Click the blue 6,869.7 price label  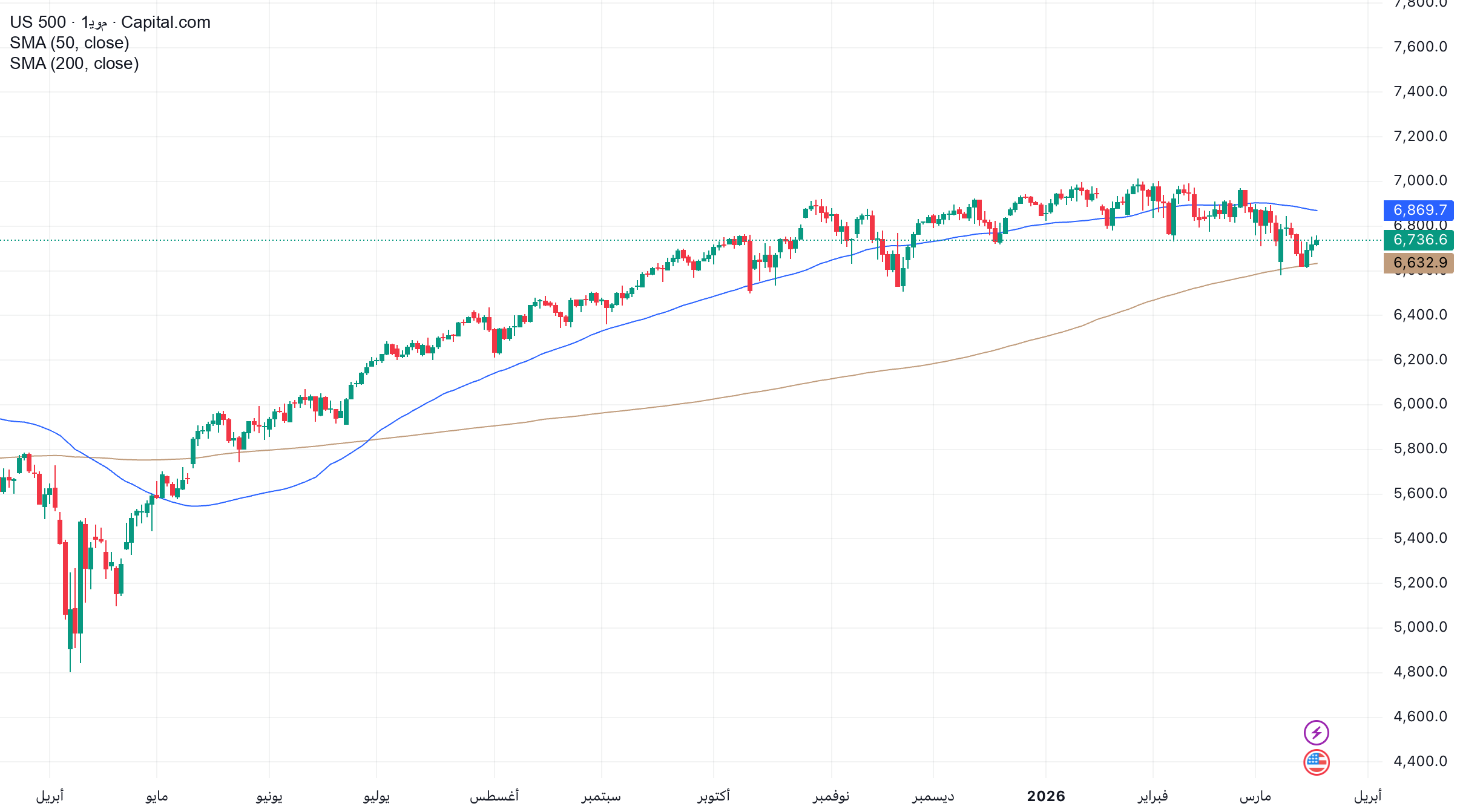coord(1419,210)
